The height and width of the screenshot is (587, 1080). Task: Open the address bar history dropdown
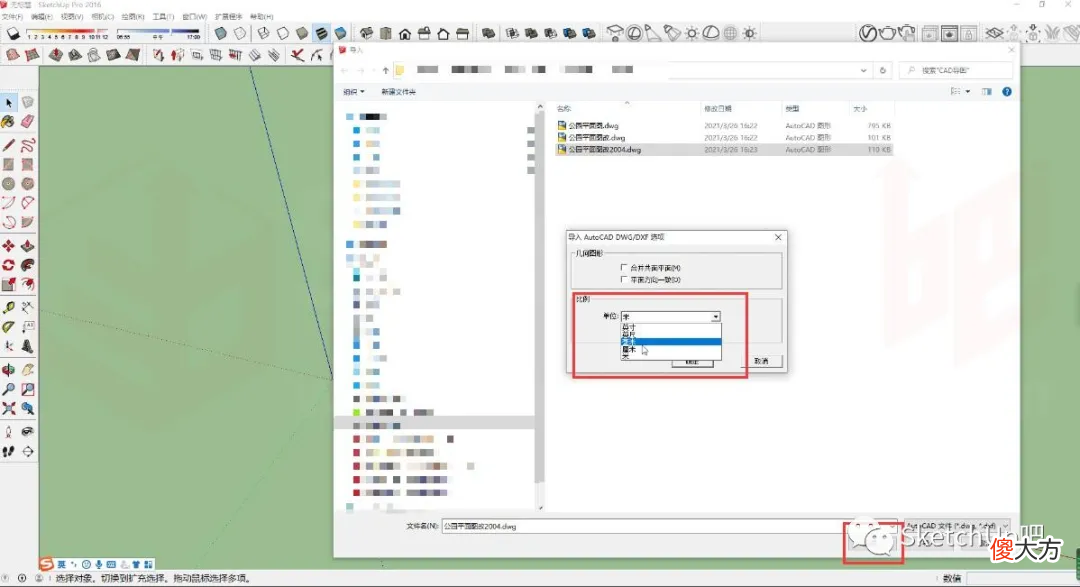coord(863,70)
